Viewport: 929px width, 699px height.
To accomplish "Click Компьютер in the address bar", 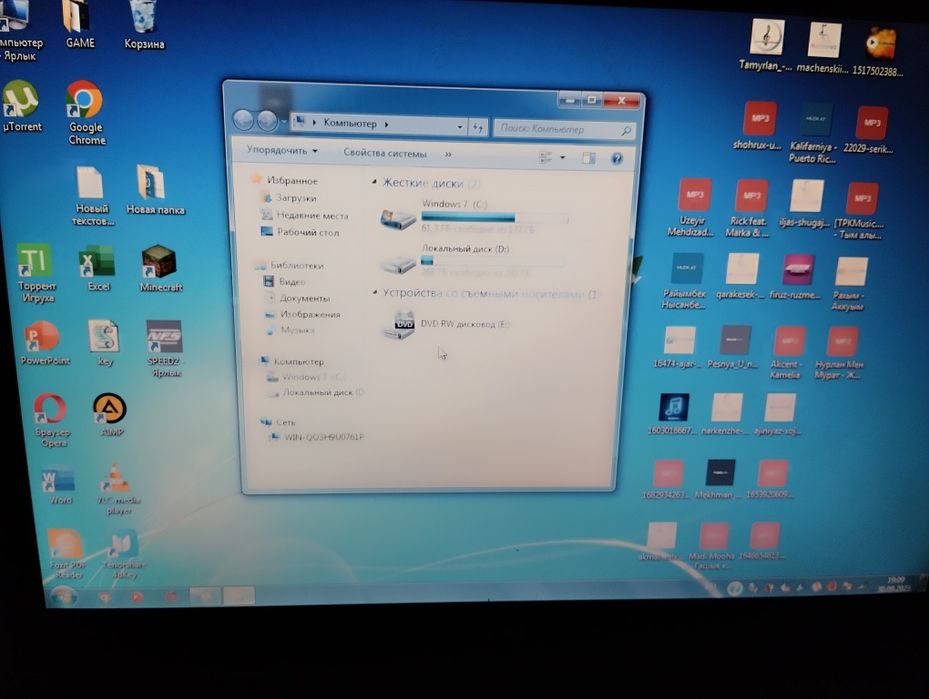I will pyautogui.click(x=350, y=123).
